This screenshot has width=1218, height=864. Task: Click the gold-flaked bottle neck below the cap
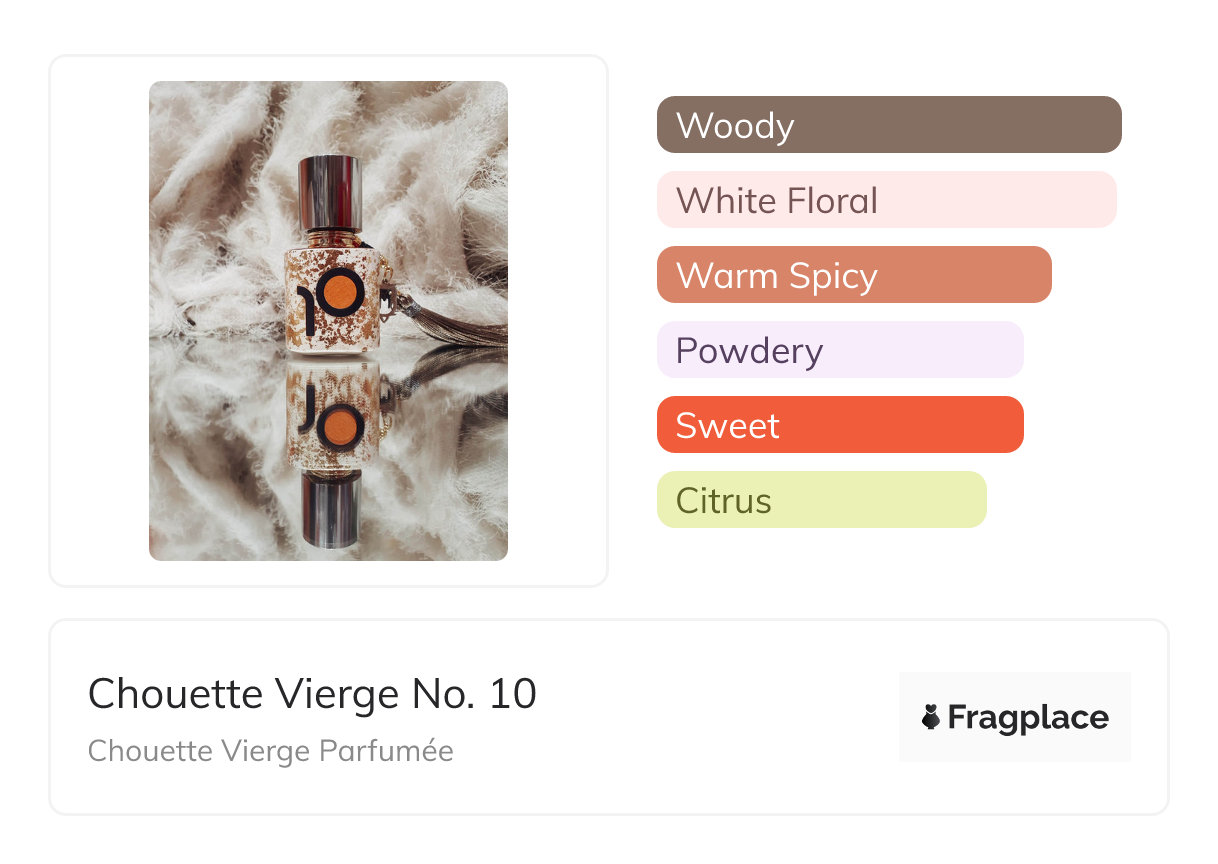(x=329, y=237)
